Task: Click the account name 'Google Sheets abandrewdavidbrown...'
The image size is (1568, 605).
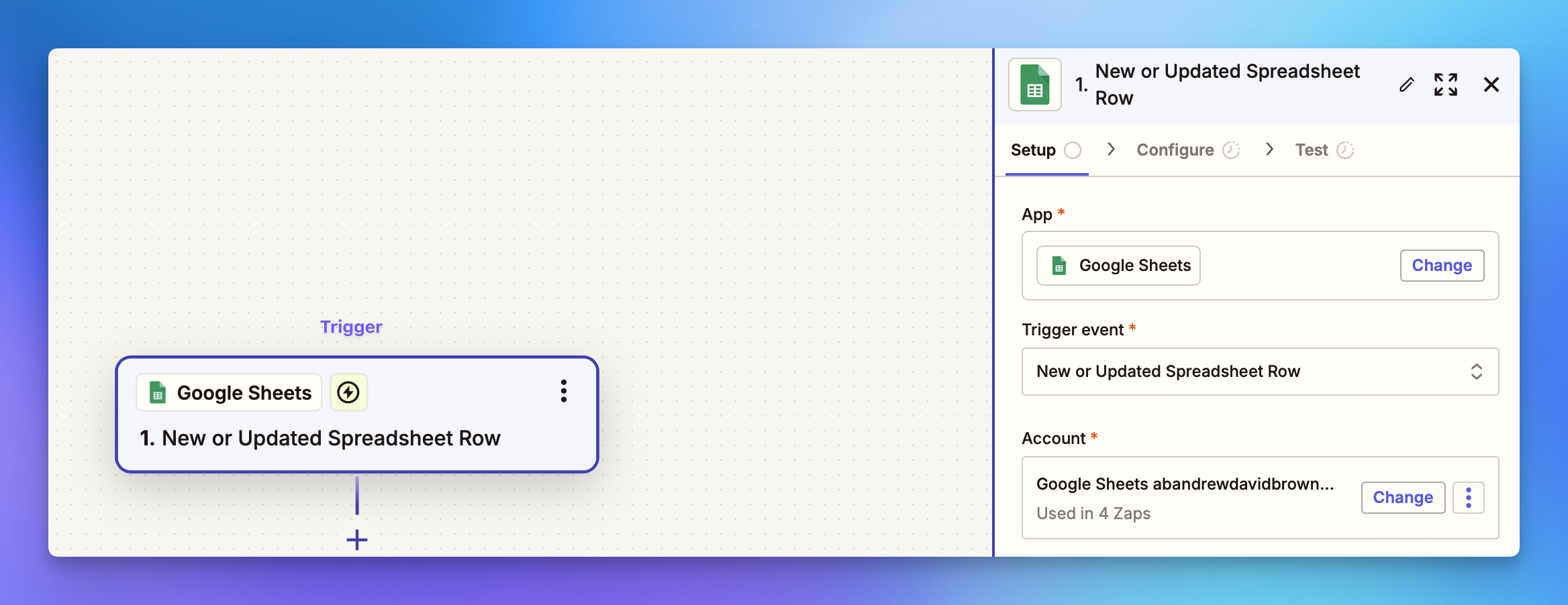Action: pyautogui.click(x=1185, y=484)
